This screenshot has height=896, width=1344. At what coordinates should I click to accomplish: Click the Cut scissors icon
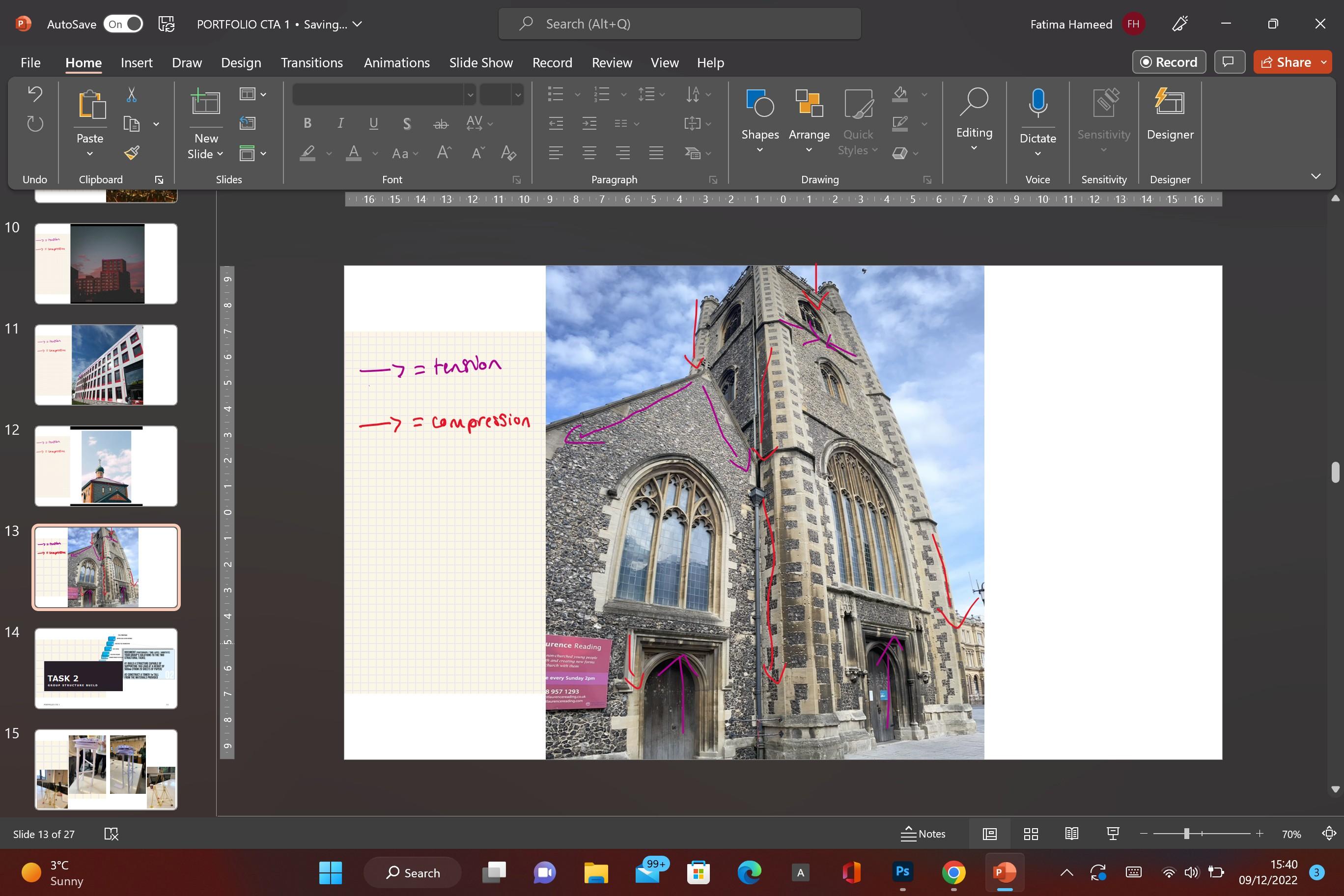(132, 94)
